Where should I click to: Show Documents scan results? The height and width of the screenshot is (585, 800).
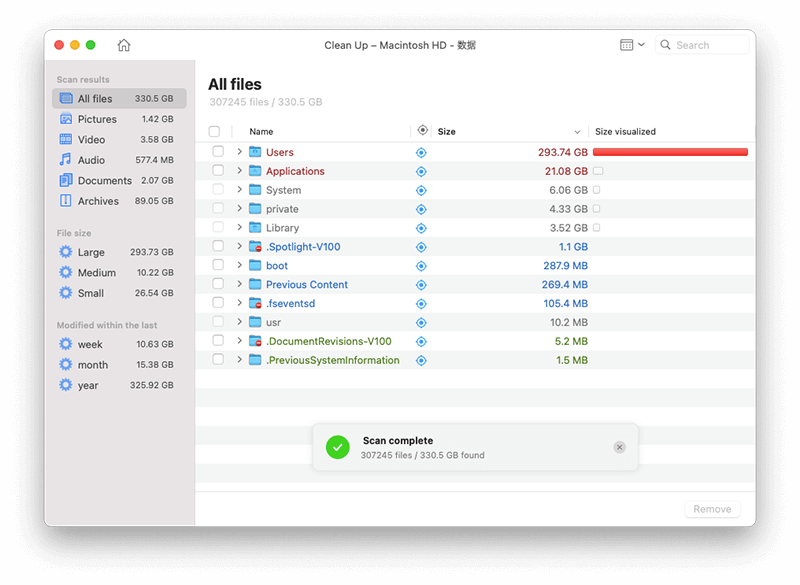point(119,180)
